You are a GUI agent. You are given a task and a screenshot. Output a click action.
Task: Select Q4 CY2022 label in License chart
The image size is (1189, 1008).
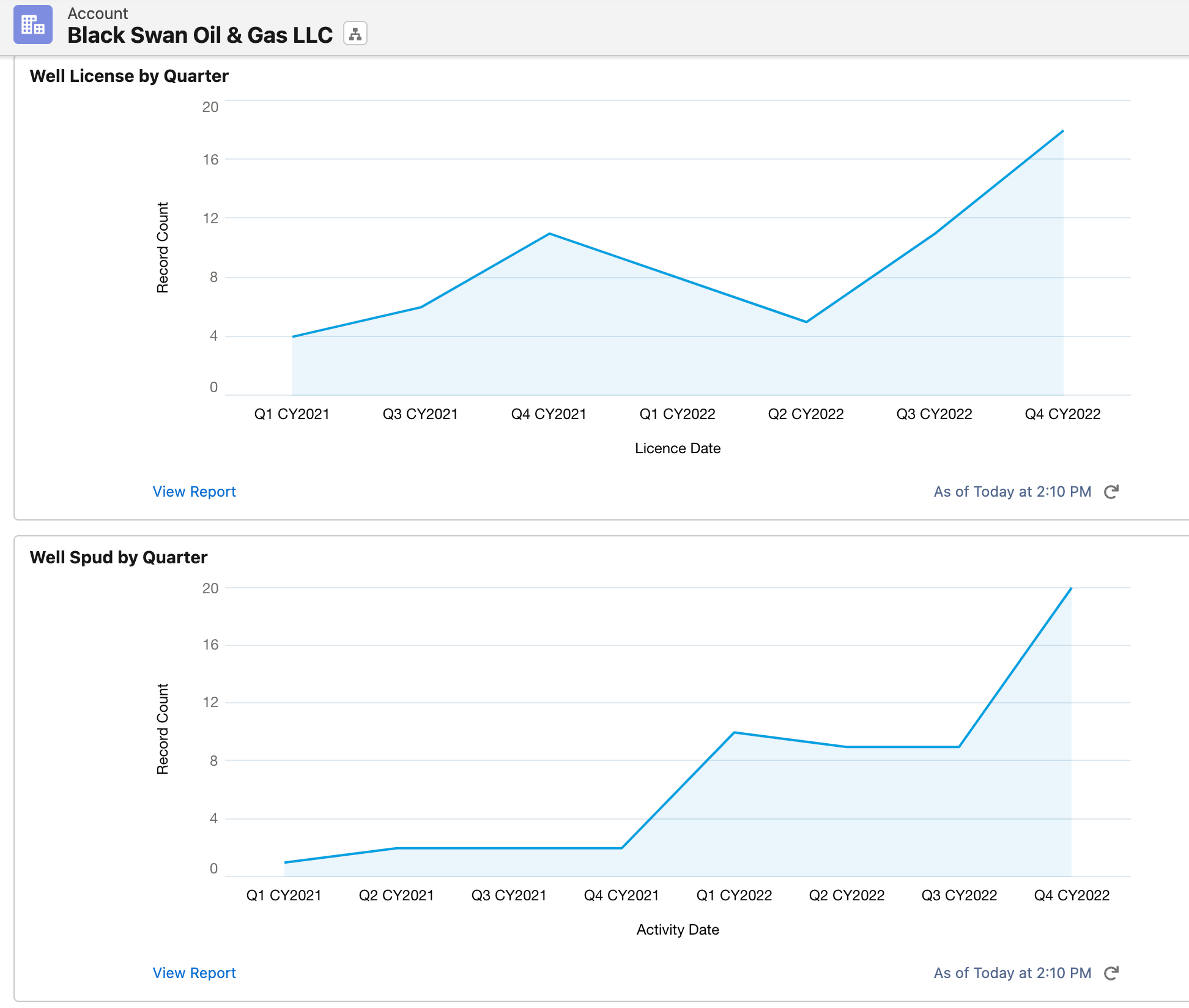point(1062,414)
